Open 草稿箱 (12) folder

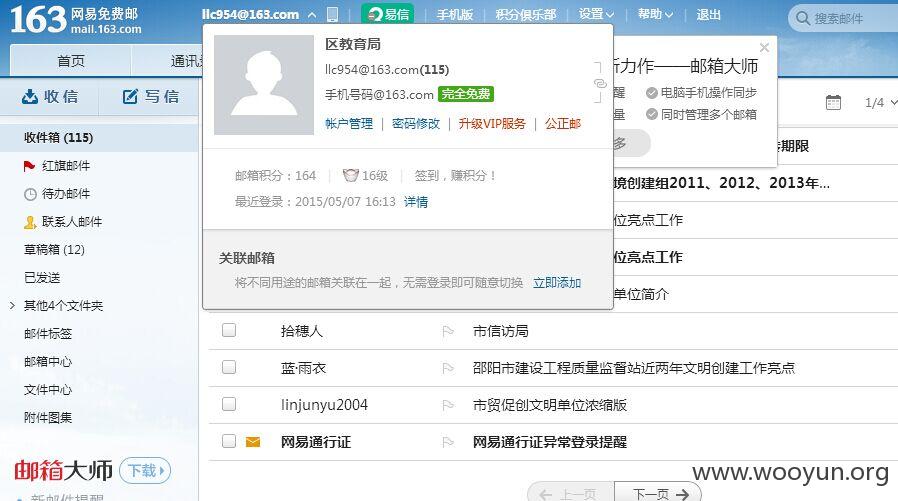(54, 250)
